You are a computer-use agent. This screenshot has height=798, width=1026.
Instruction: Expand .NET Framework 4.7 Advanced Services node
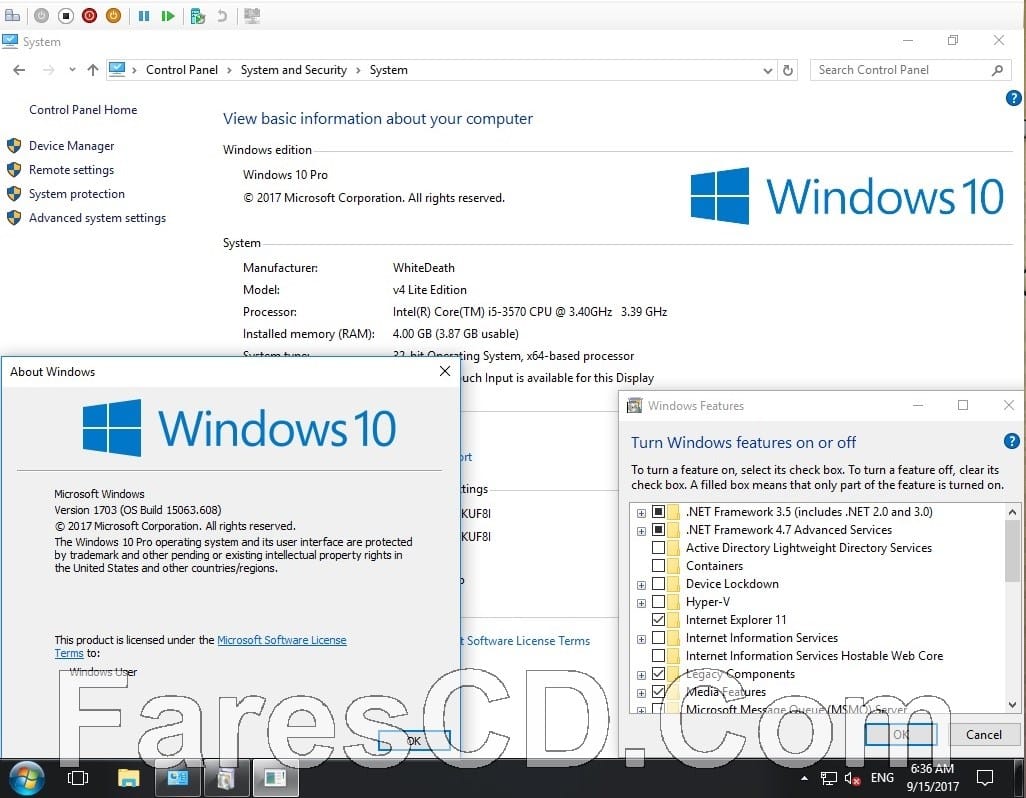(641, 531)
